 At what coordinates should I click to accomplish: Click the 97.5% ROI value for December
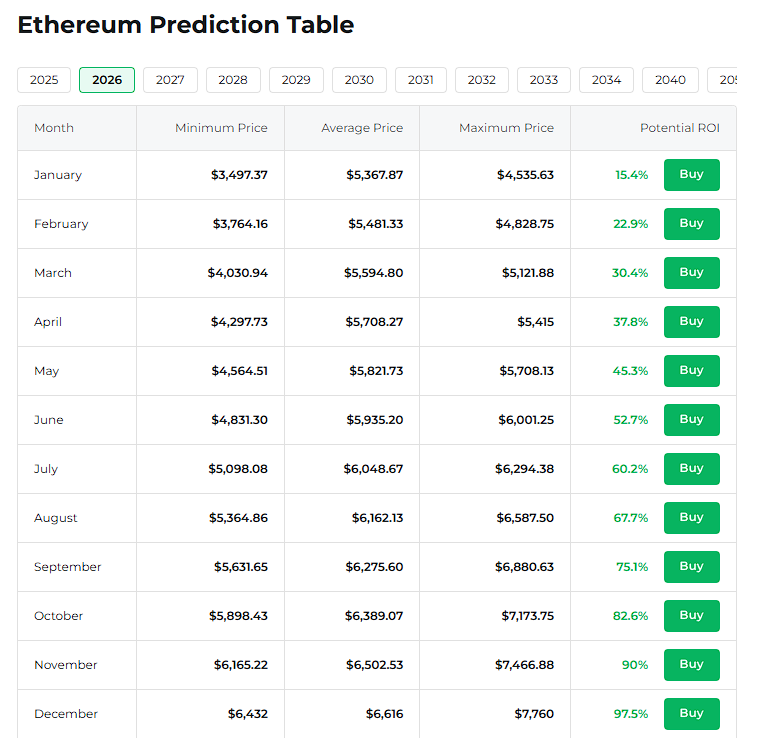click(631, 714)
